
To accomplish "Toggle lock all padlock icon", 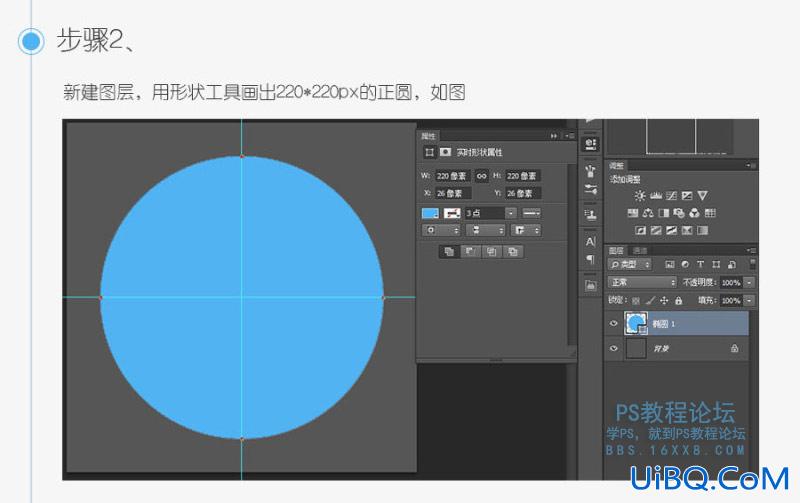I will (x=678, y=301).
